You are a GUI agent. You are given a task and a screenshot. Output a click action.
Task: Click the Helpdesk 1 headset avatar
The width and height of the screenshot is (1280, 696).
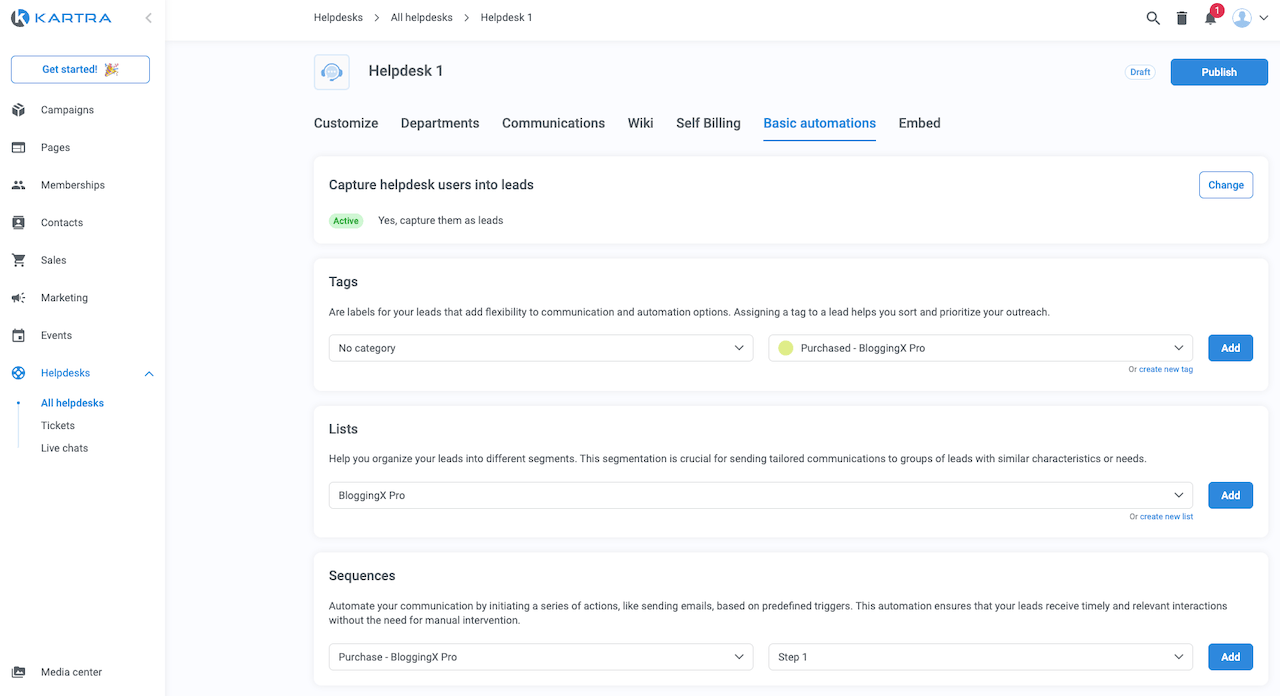[x=332, y=72]
